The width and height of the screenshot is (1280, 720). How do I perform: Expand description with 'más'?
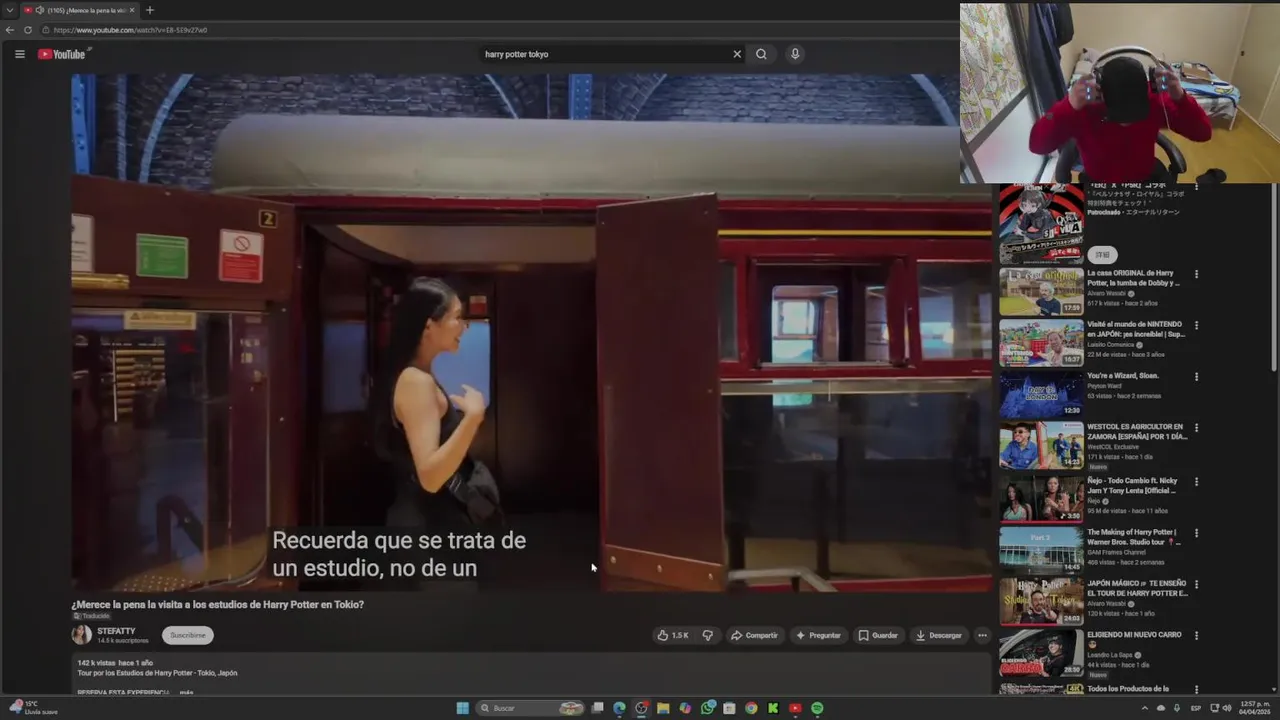(x=186, y=692)
